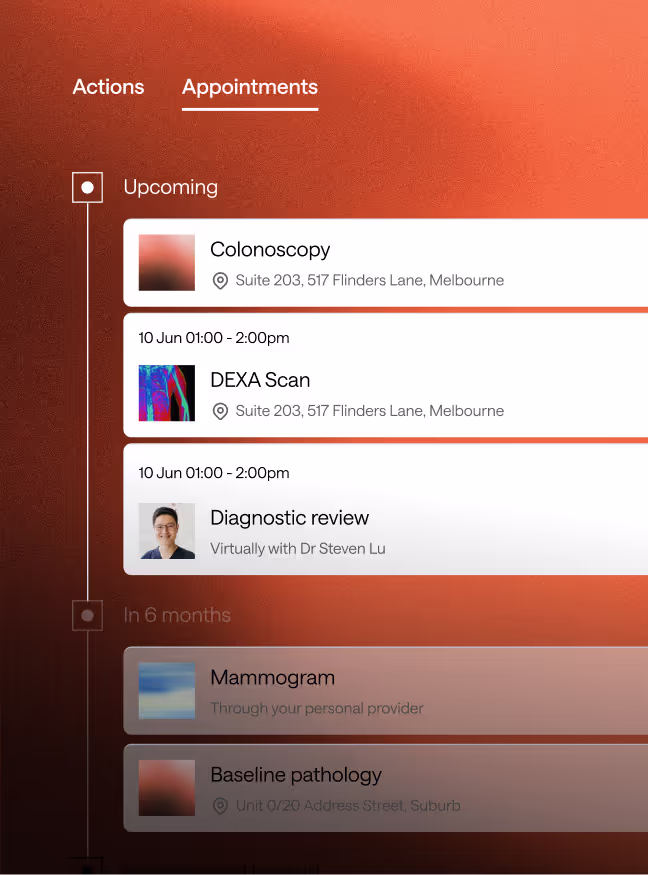Viewport: 648px width, 875px height.
Task: Open the DEXA Scan appointment title
Action: (260, 380)
